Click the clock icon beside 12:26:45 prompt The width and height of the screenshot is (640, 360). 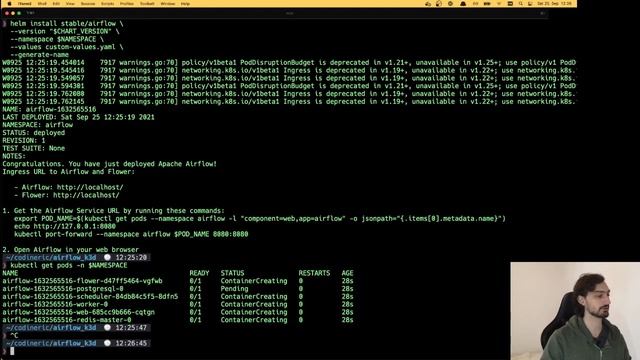pos(107,343)
